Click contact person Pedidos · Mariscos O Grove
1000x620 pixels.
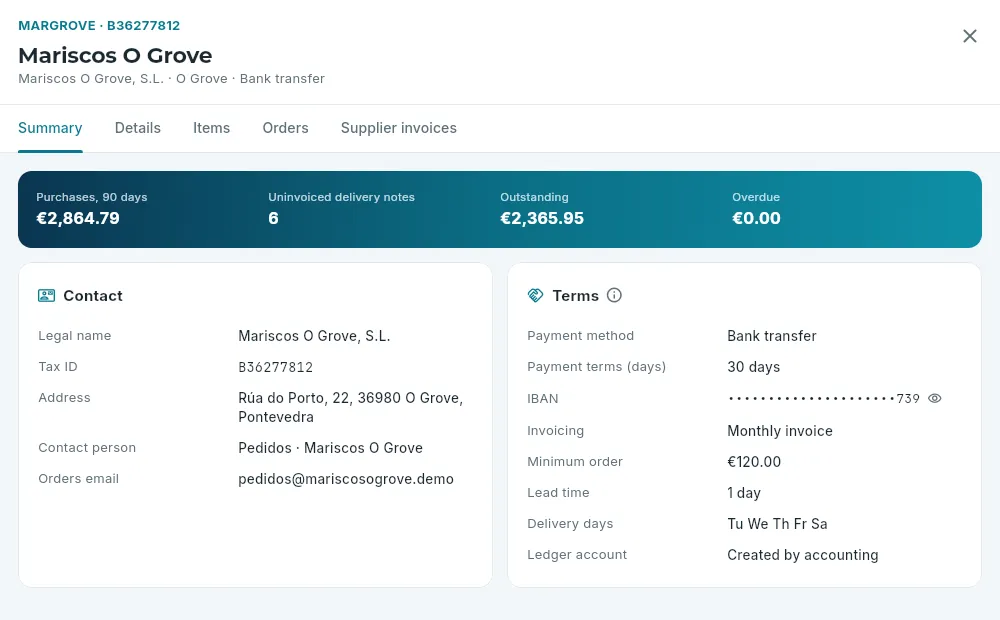tap(330, 448)
